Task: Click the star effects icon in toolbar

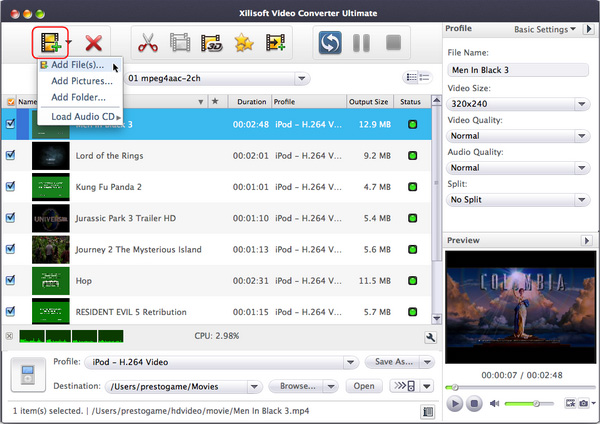Action: tap(243, 43)
